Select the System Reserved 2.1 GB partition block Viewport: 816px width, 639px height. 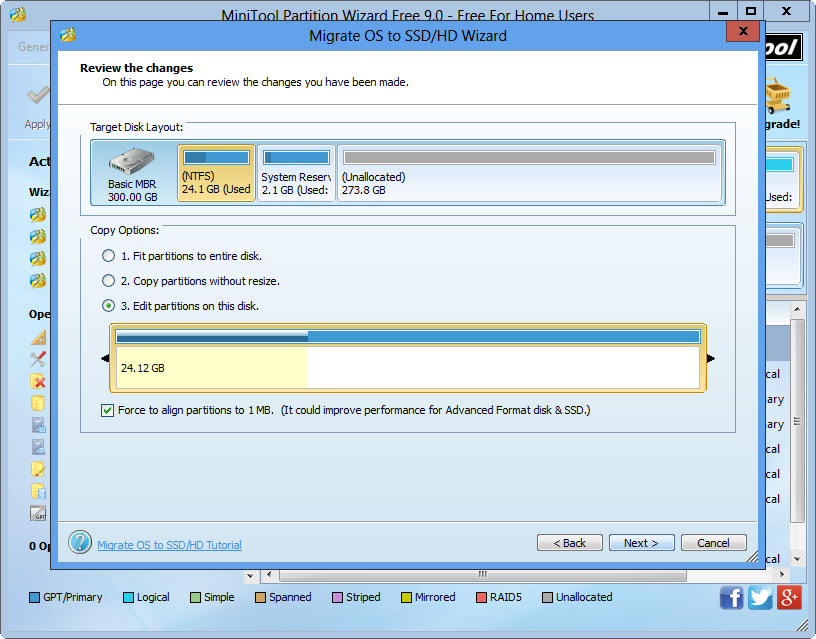click(296, 173)
